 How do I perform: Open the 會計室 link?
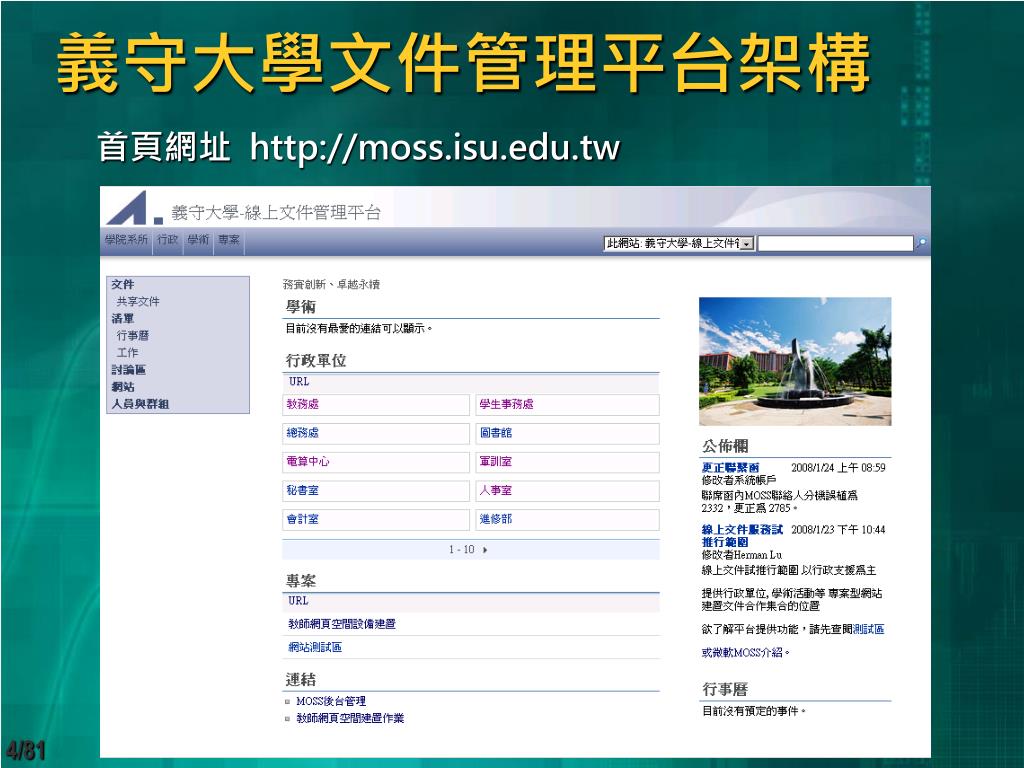click(302, 519)
